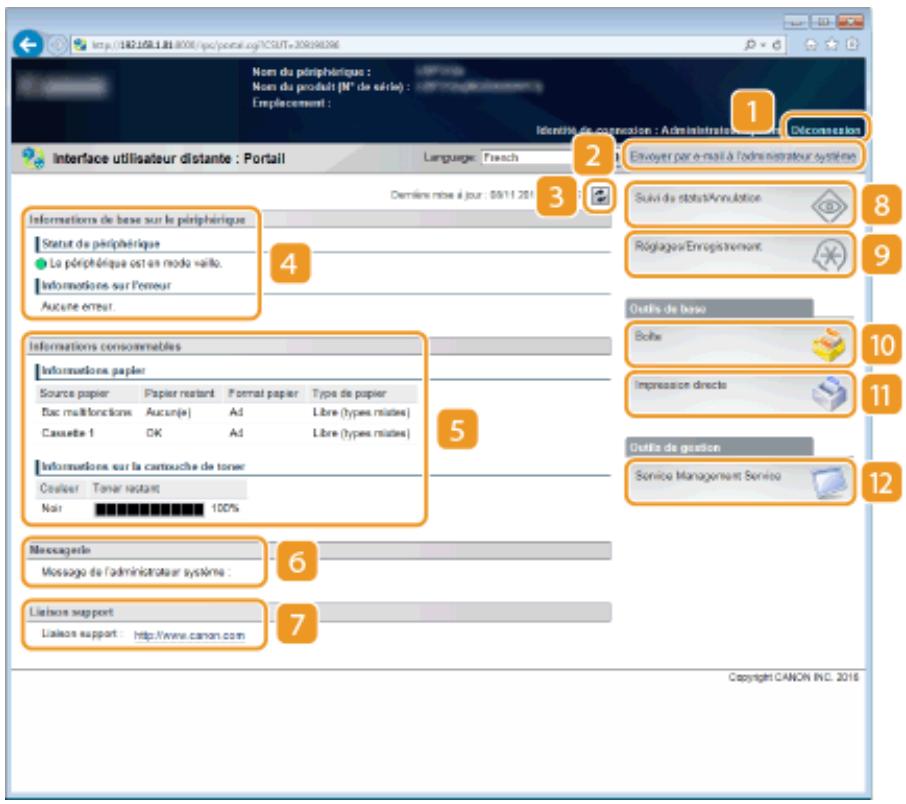Click Informations sur la cartouche de toner heading
The width and height of the screenshot is (906, 804).
click(143, 466)
